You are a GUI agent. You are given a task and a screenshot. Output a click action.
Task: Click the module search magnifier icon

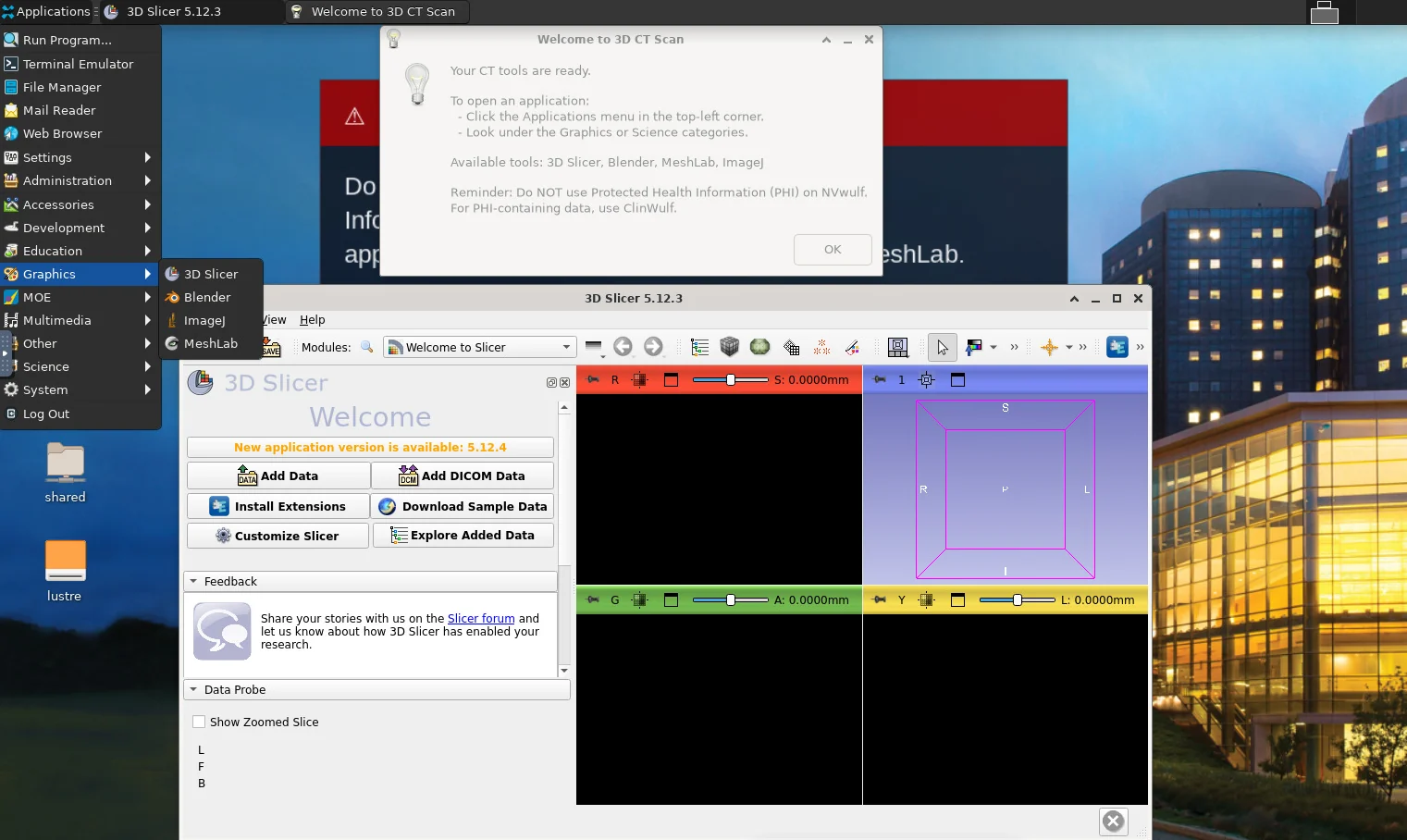coord(367,347)
